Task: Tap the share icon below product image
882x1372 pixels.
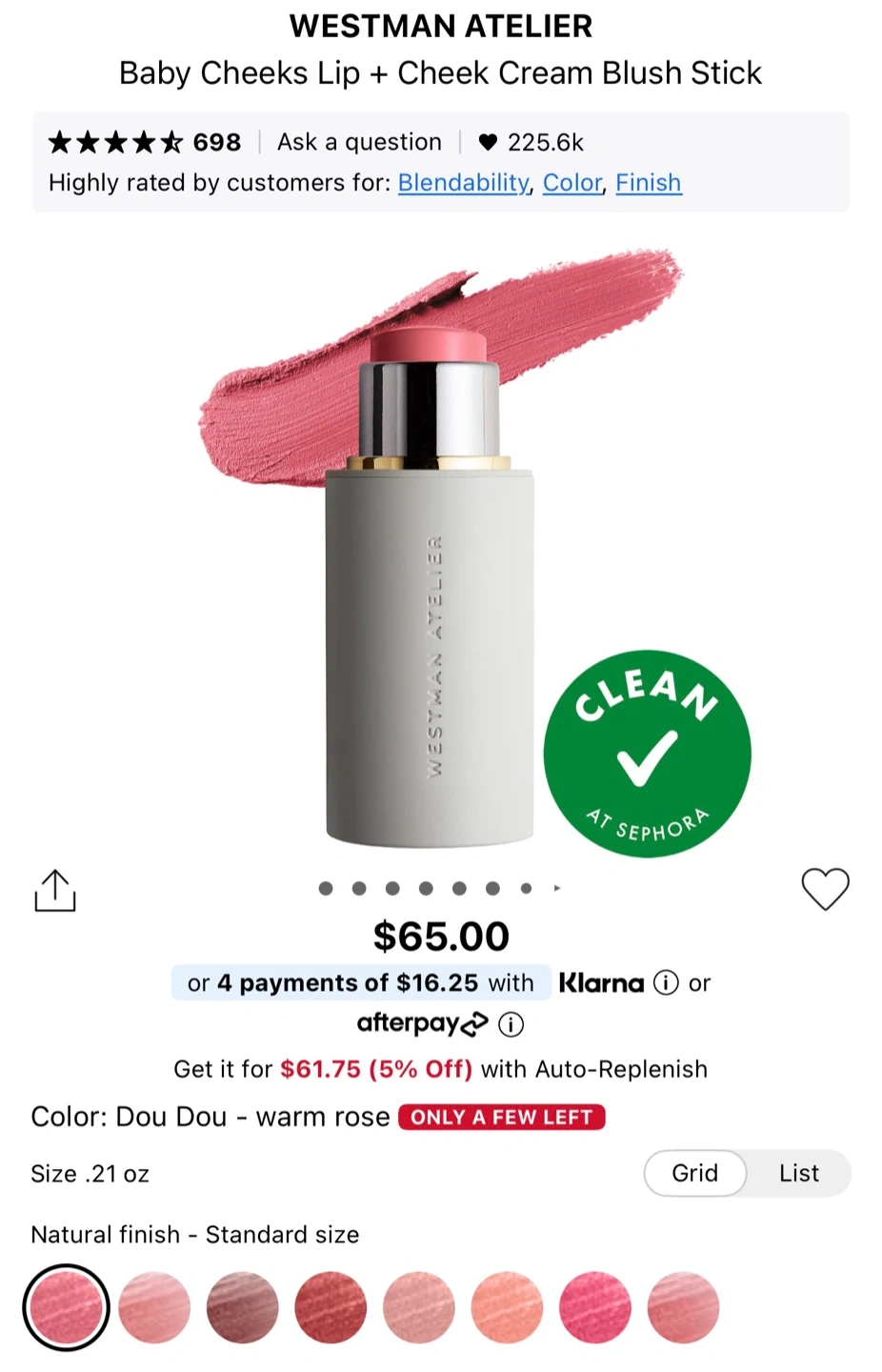Action: 54,891
